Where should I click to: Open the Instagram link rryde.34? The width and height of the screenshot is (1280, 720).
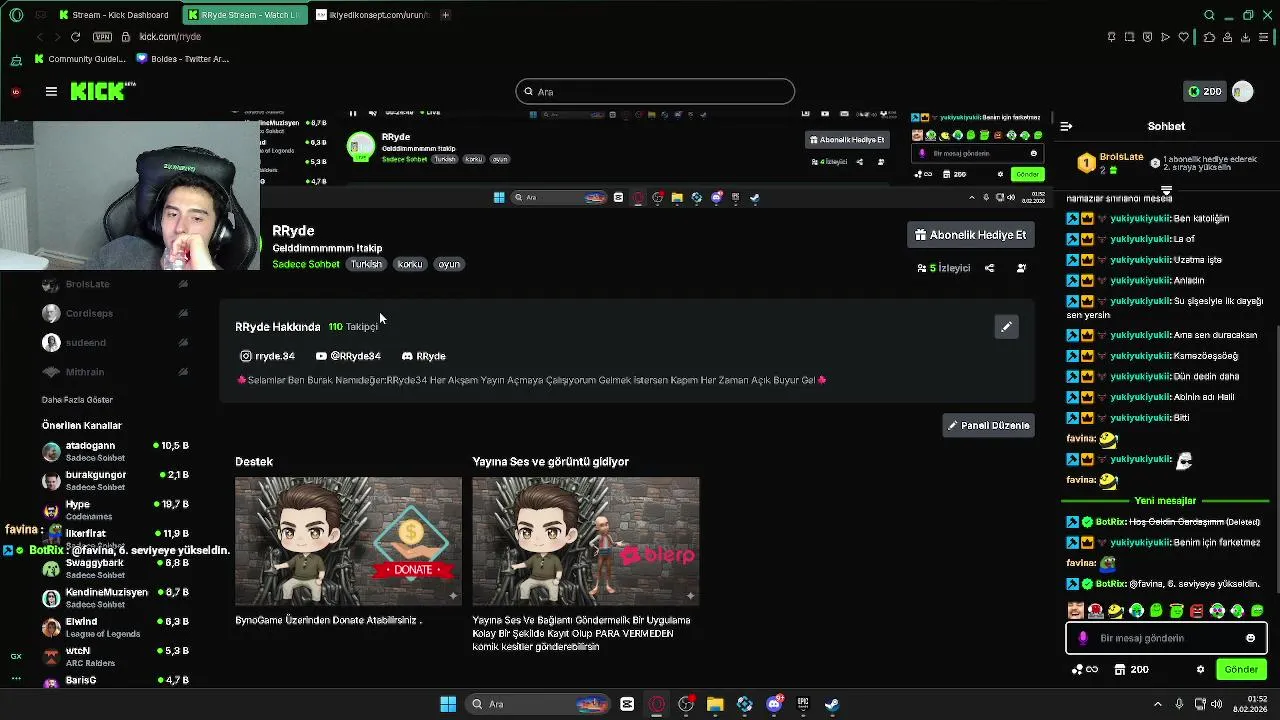(x=267, y=356)
